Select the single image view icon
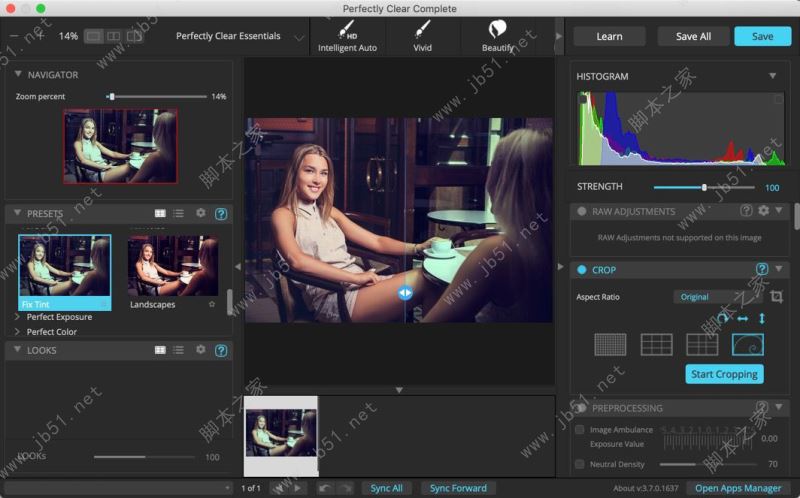Viewport: 800px width, 498px height. click(93, 36)
